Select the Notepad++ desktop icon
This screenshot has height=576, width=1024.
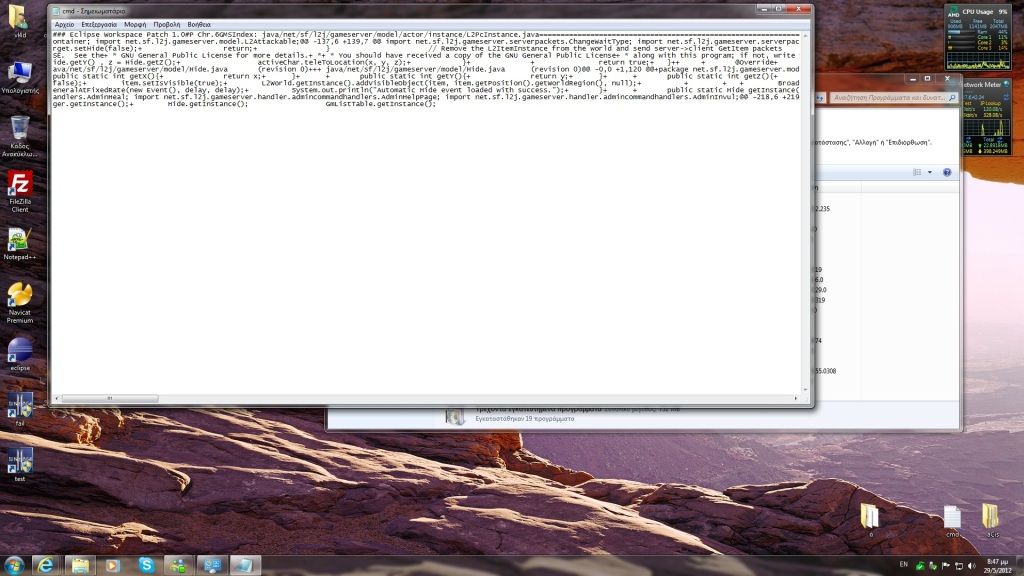click(20, 245)
